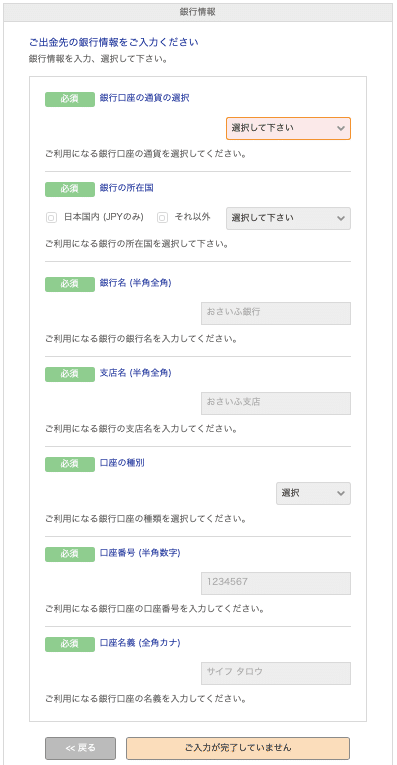Click the 必須 badge next to 銀行口座の通貨の選択
This screenshot has width=397, height=765.
point(70,99)
